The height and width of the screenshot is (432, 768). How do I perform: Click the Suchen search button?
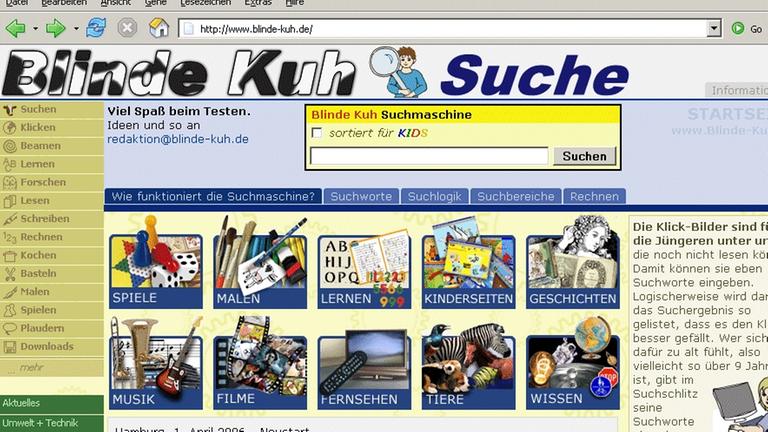[x=584, y=156]
